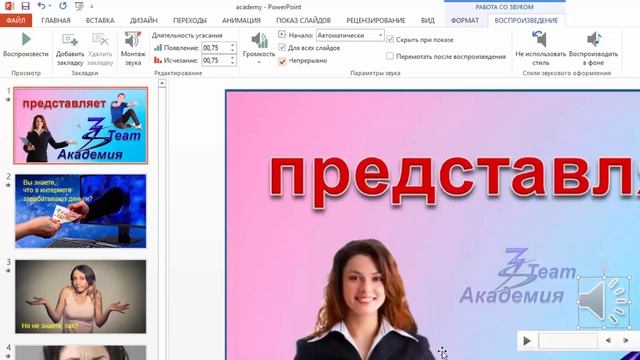
Task: Open Монтаж звука trim audio tool
Action: 133,40
